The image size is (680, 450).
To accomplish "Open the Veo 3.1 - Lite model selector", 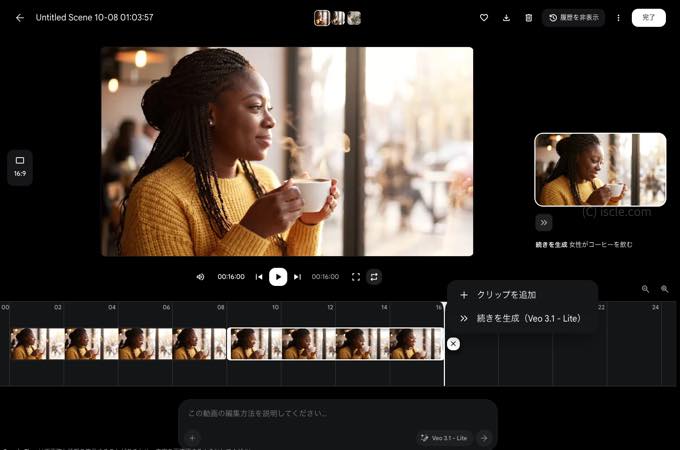I will tap(444, 438).
